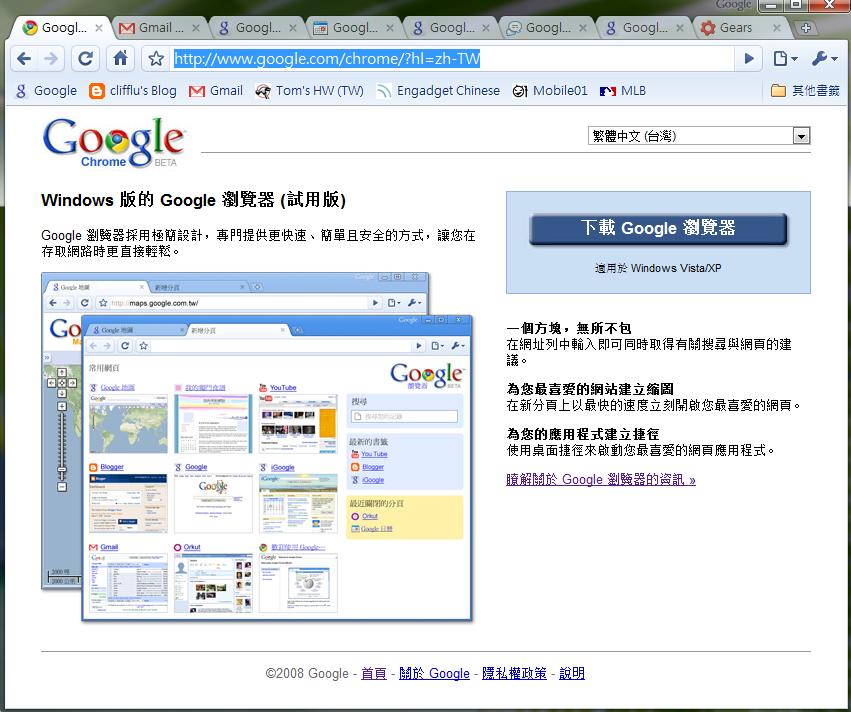Open Tom's HW (TW) bookmark
Screen dimensions: 851x712
pyautogui.click(x=309, y=91)
